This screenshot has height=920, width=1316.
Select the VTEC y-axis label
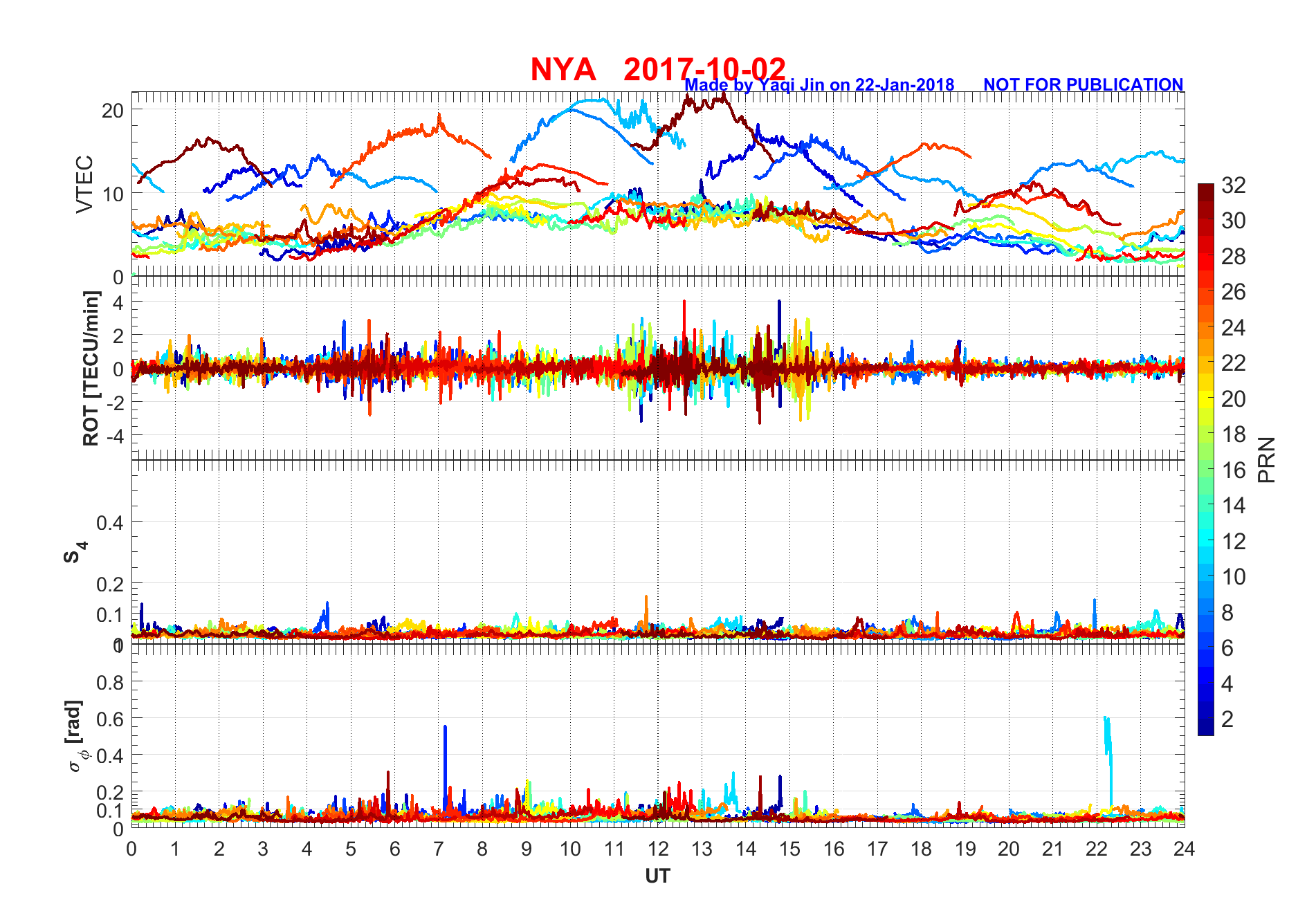point(84,184)
